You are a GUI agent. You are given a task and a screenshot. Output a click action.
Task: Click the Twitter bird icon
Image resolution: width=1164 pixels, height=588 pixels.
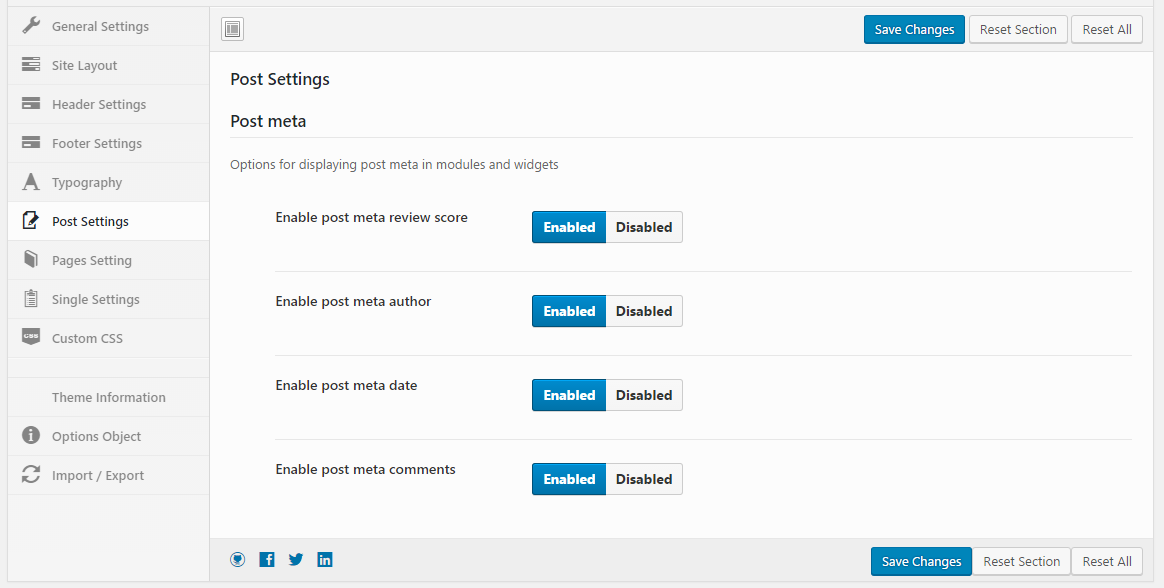tap(296, 560)
